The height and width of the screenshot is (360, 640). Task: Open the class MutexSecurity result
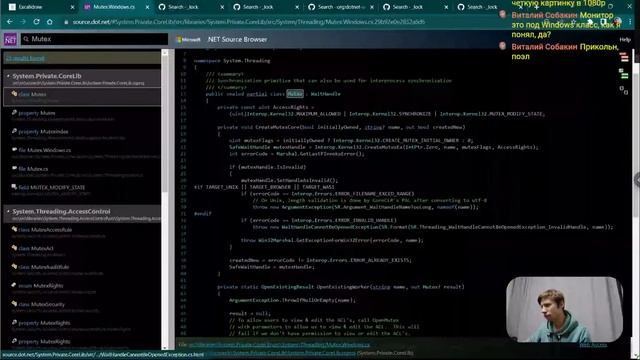(82, 307)
